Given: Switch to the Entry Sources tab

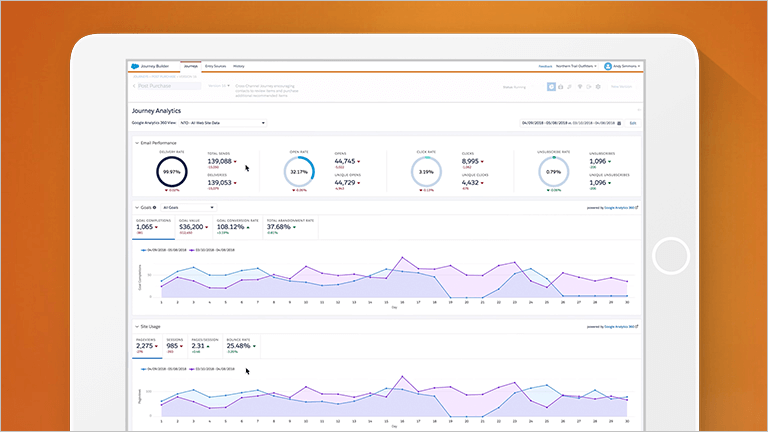Looking at the screenshot, I should click(215, 66).
